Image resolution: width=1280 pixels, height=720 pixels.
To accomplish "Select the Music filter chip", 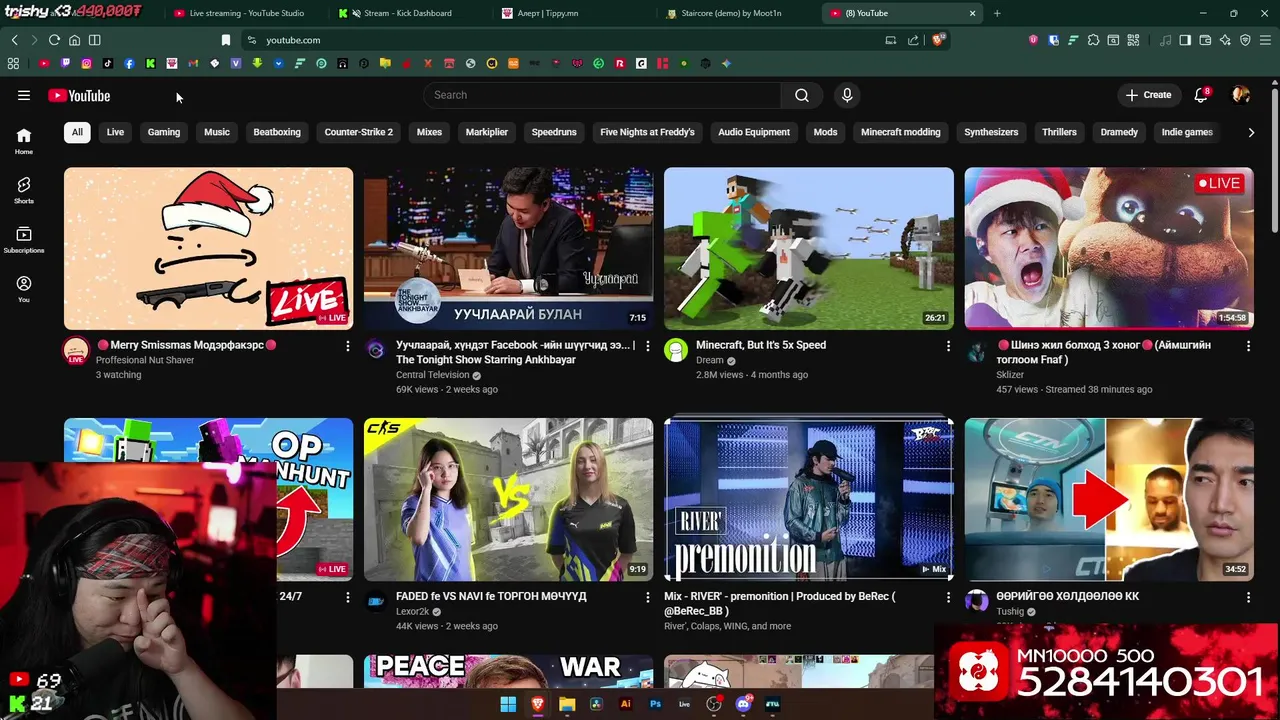I will [217, 132].
